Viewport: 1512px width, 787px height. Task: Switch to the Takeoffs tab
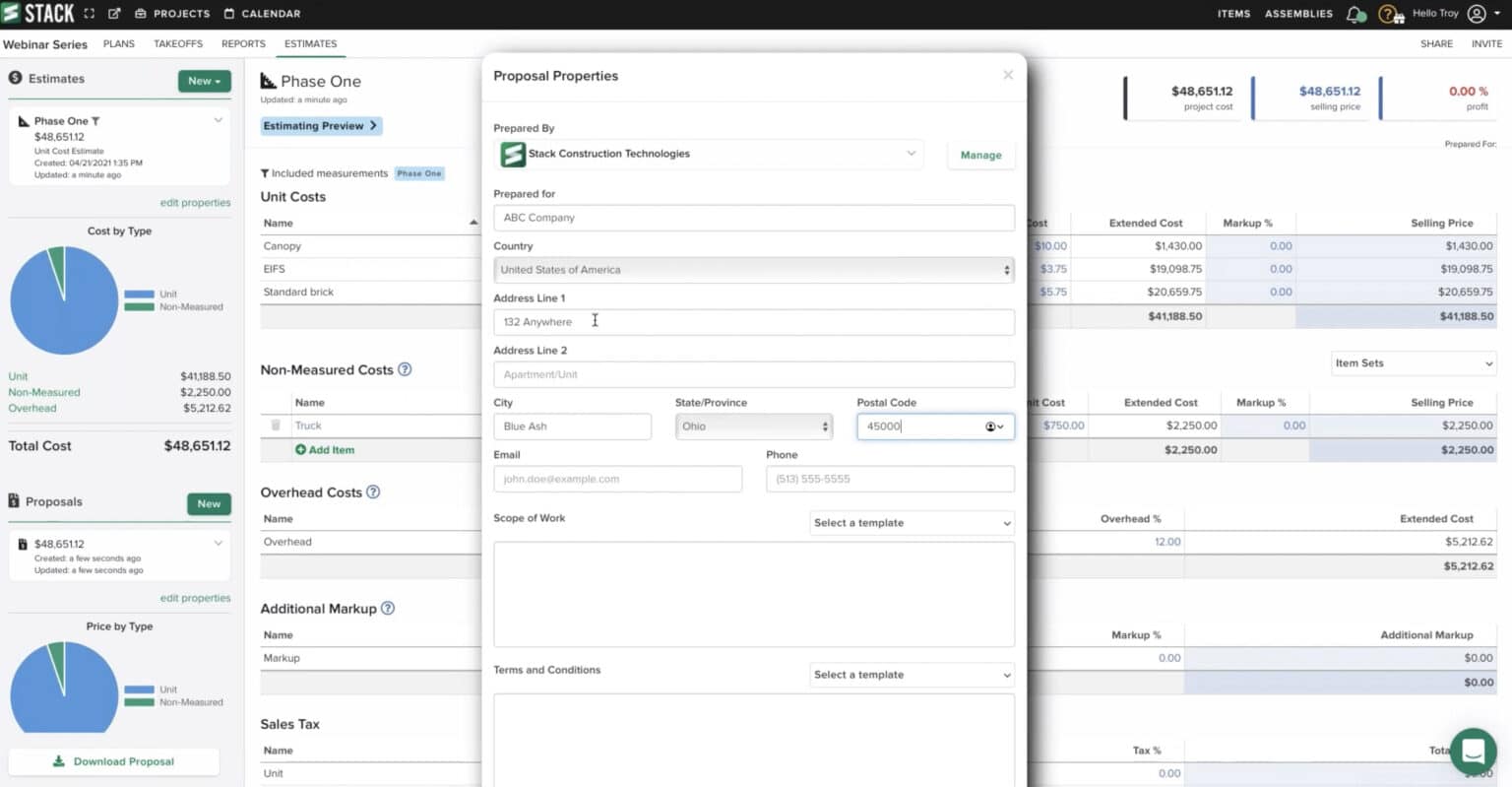[178, 44]
